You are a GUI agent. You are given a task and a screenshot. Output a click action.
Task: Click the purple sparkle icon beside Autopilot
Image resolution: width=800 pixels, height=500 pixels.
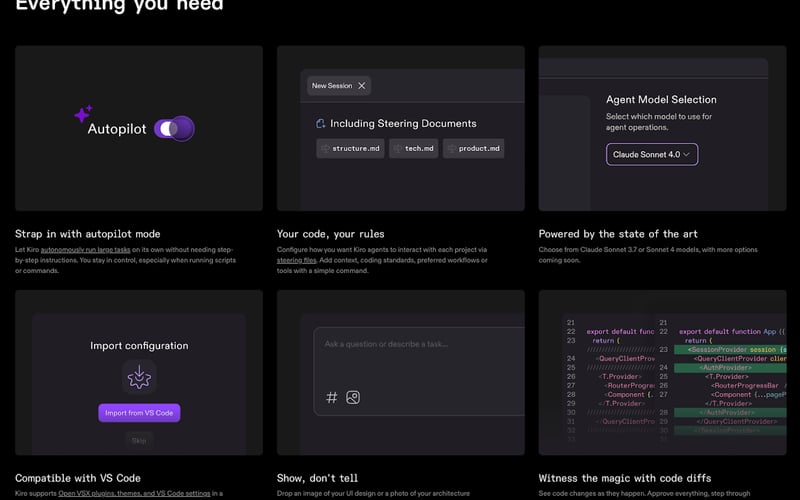(x=83, y=113)
